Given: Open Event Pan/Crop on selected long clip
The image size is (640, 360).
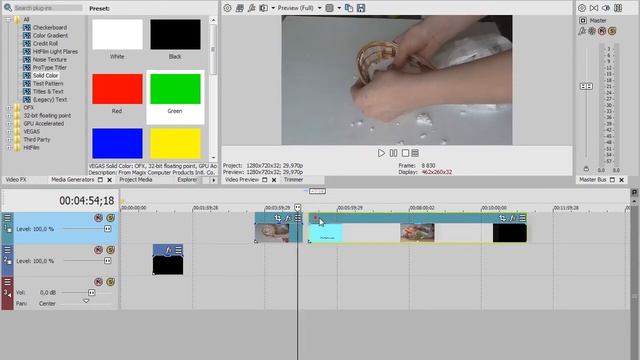Looking at the screenshot, I should point(502,218).
